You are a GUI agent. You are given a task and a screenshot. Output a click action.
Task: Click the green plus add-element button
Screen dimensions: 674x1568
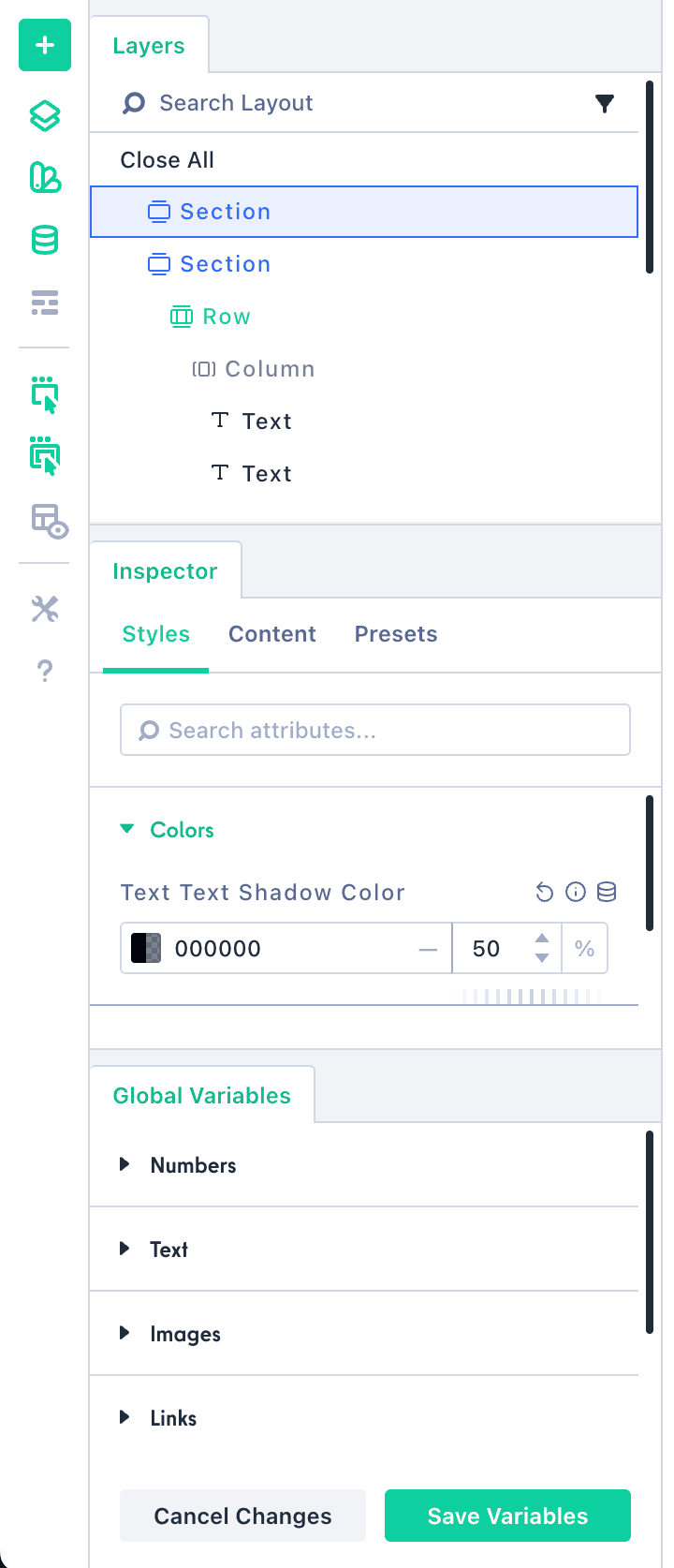pyautogui.click(x=45, y=45)
